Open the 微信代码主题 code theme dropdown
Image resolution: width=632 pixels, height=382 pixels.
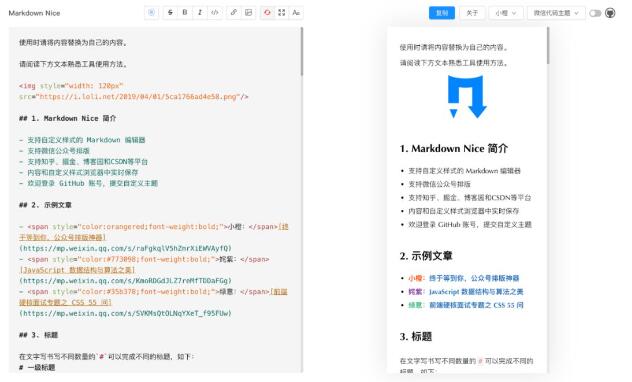(556, 13)
